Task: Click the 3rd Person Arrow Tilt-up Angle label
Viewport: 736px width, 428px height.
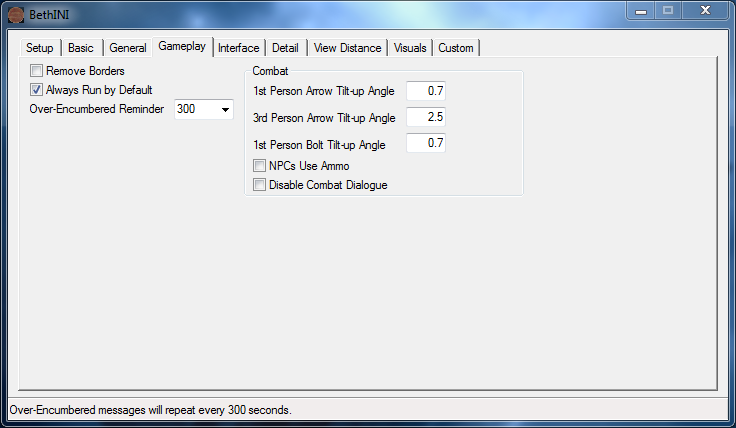Action: click(x=324, y=118)
